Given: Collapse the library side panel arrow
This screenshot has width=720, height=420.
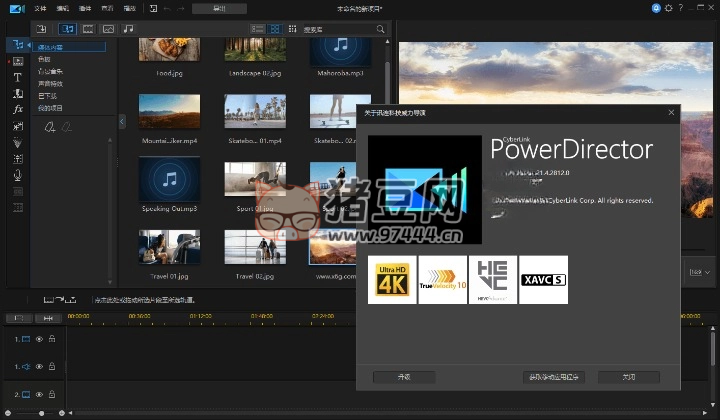Looking at the screenshot, I should (x=122, y=122).
